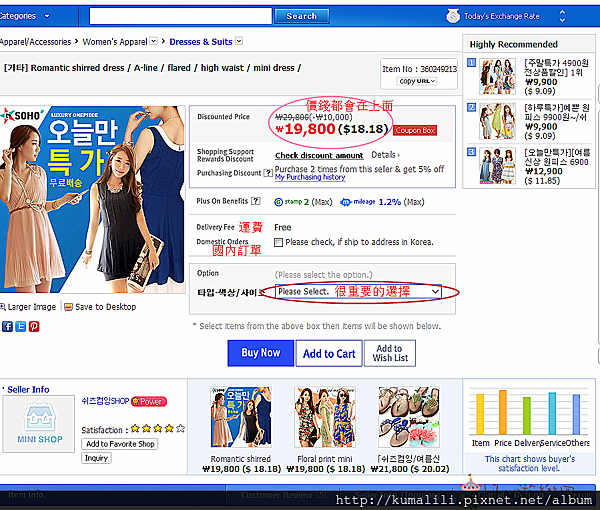
Task: Open the MINI SHOP house icon
Action: pyautogui.click(x=40, y=417)
